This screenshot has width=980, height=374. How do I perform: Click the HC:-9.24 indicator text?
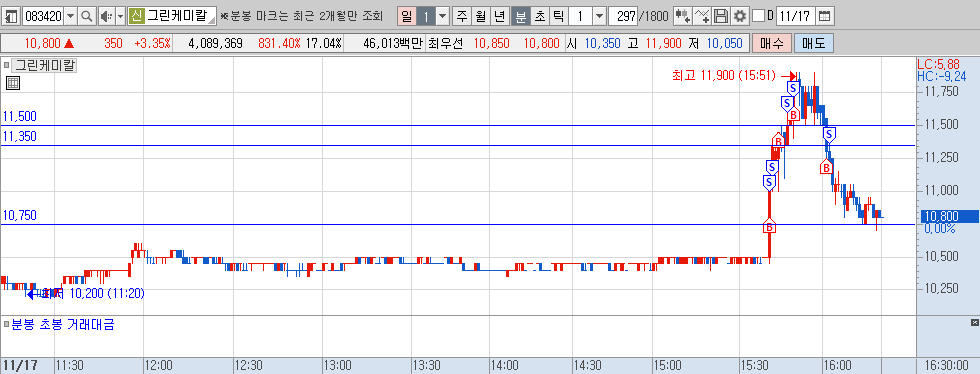click(x=942, y=76)
